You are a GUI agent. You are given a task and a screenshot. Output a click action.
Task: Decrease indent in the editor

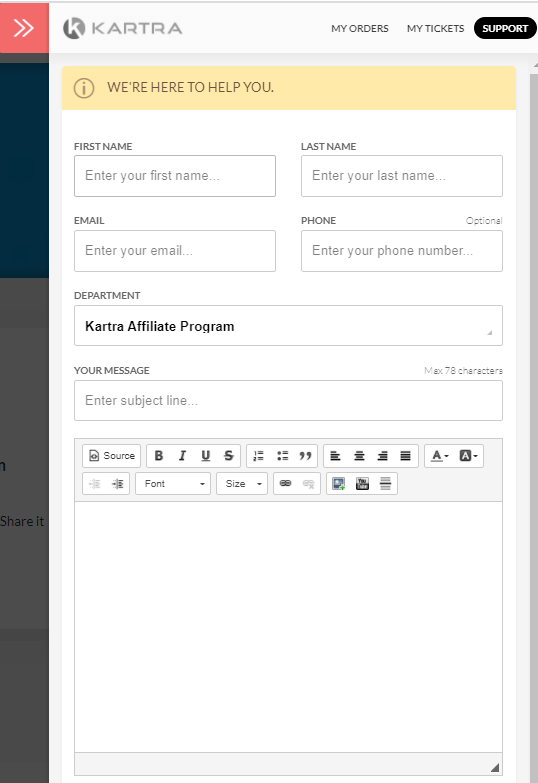(x=94, y=483)
